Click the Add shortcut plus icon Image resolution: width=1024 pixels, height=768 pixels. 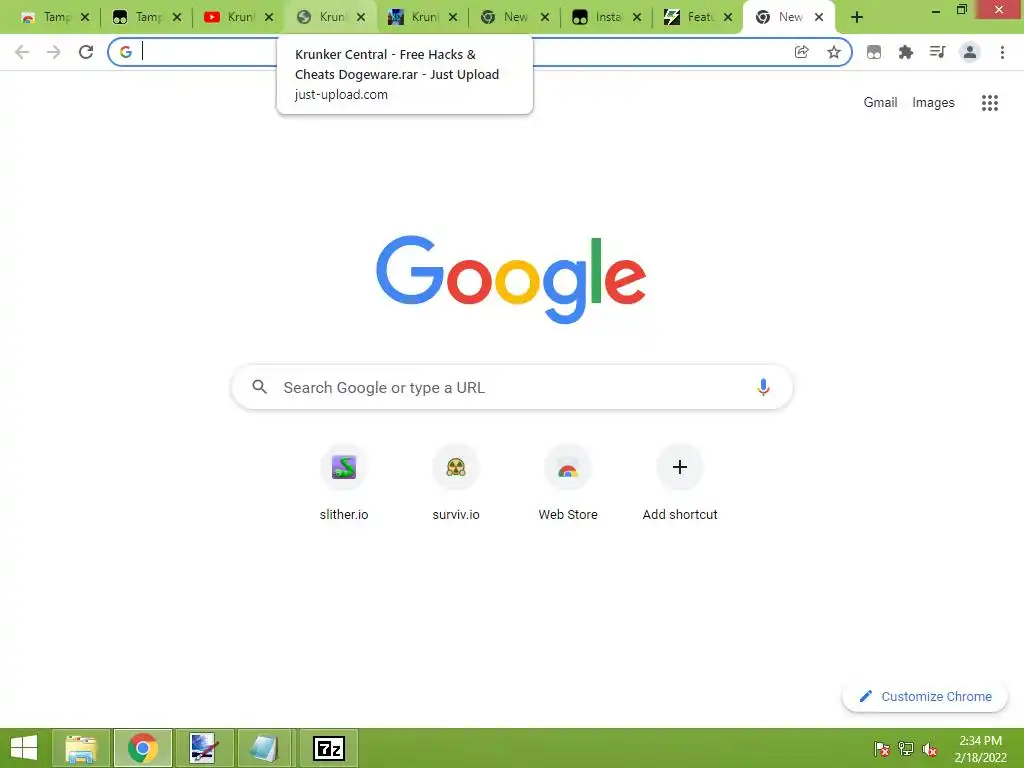point(680,466)
